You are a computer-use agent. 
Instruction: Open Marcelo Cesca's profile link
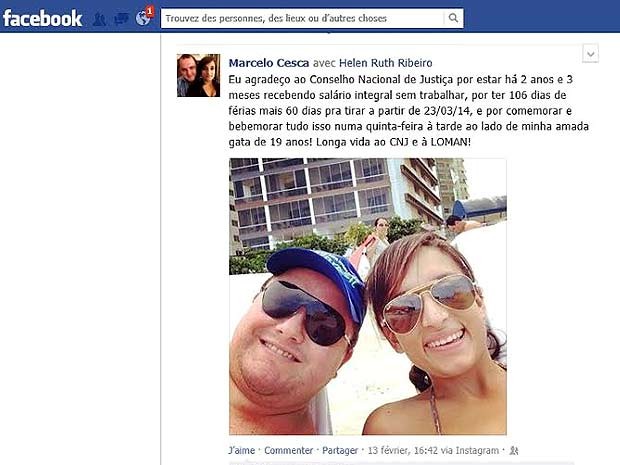269,63
